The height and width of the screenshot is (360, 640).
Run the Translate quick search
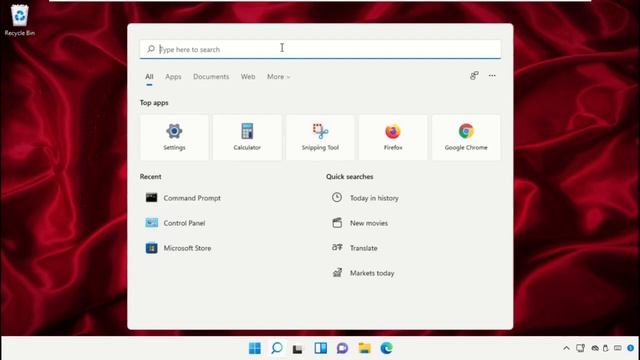click(x=355, y=248)
